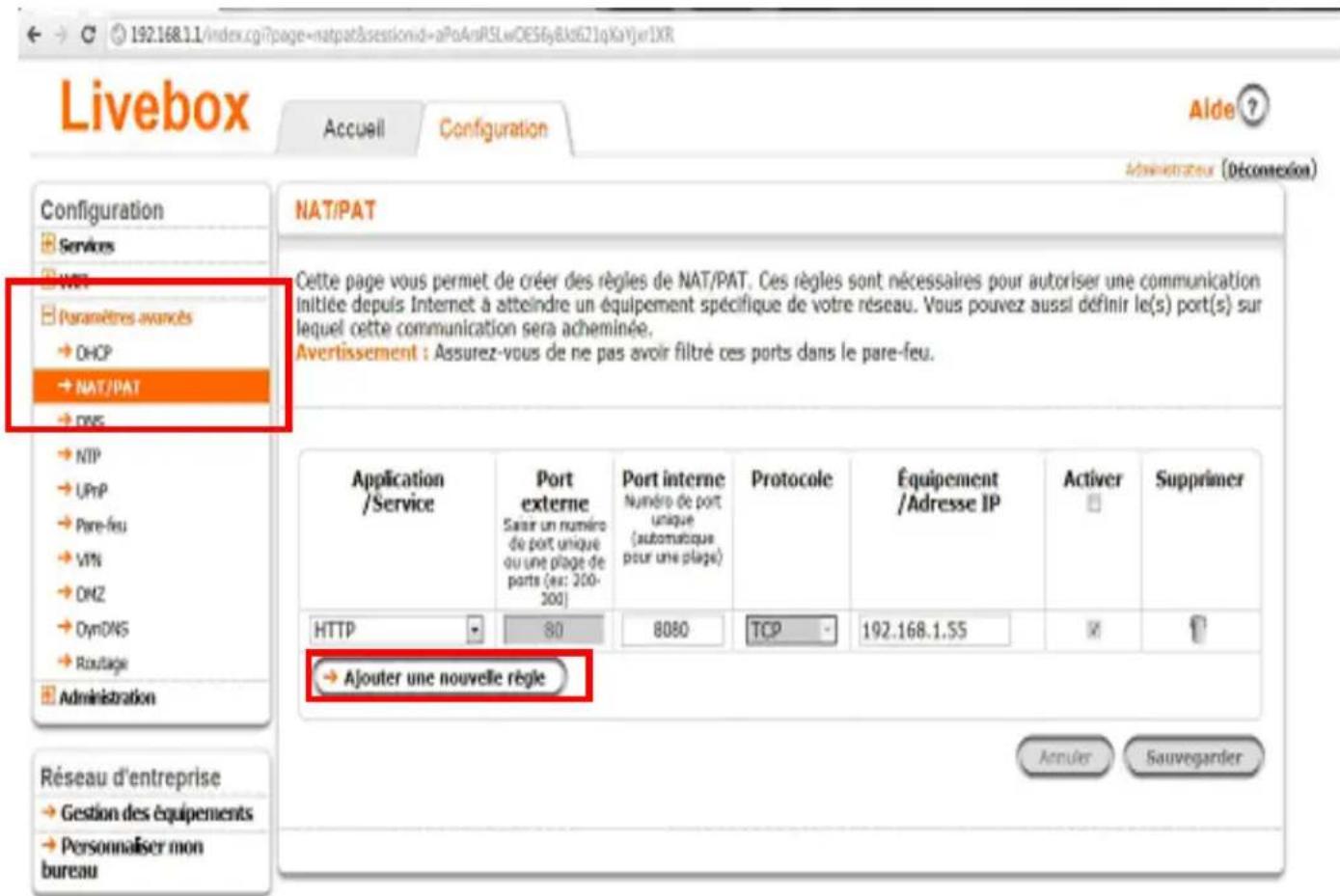Open the HTTP application/service dropdown

[397, 630]
